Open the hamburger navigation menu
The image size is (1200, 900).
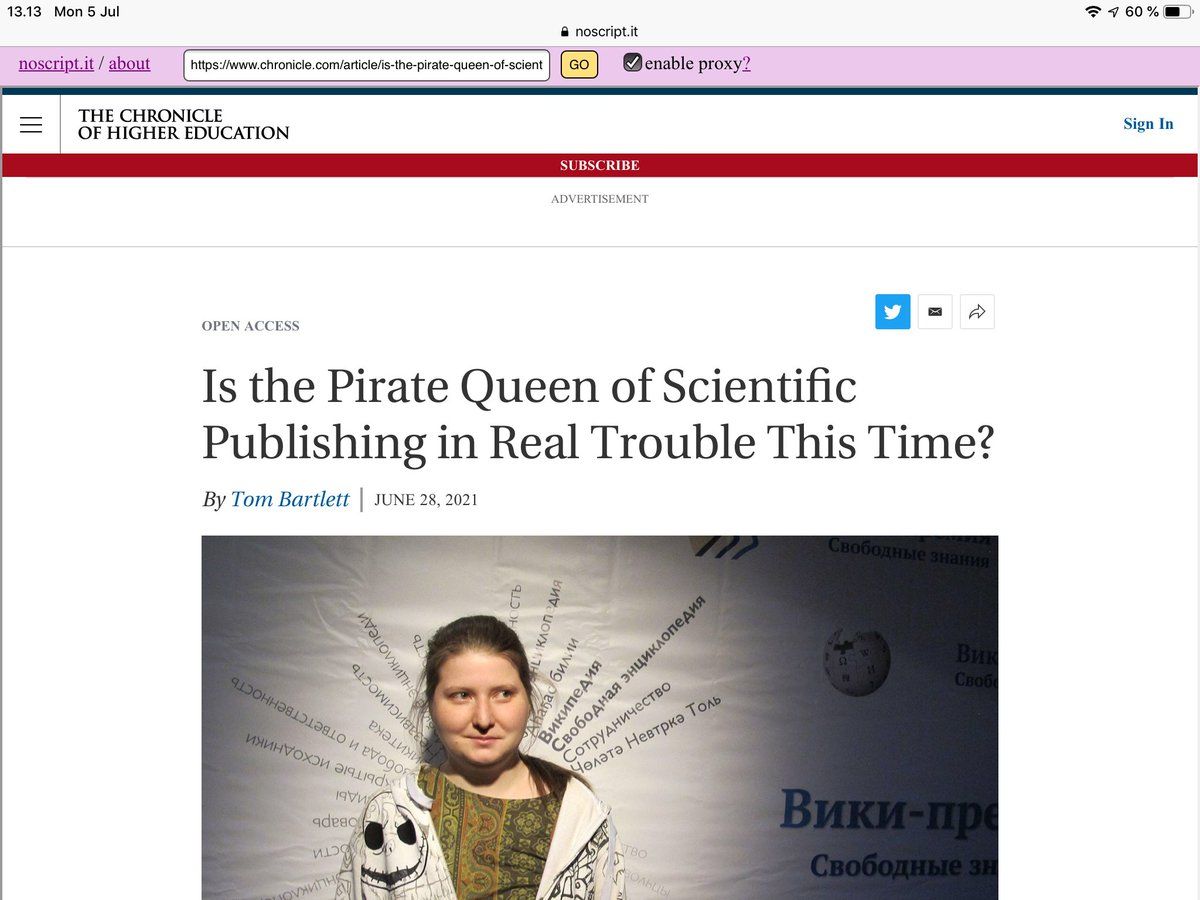tap(31, 125)
